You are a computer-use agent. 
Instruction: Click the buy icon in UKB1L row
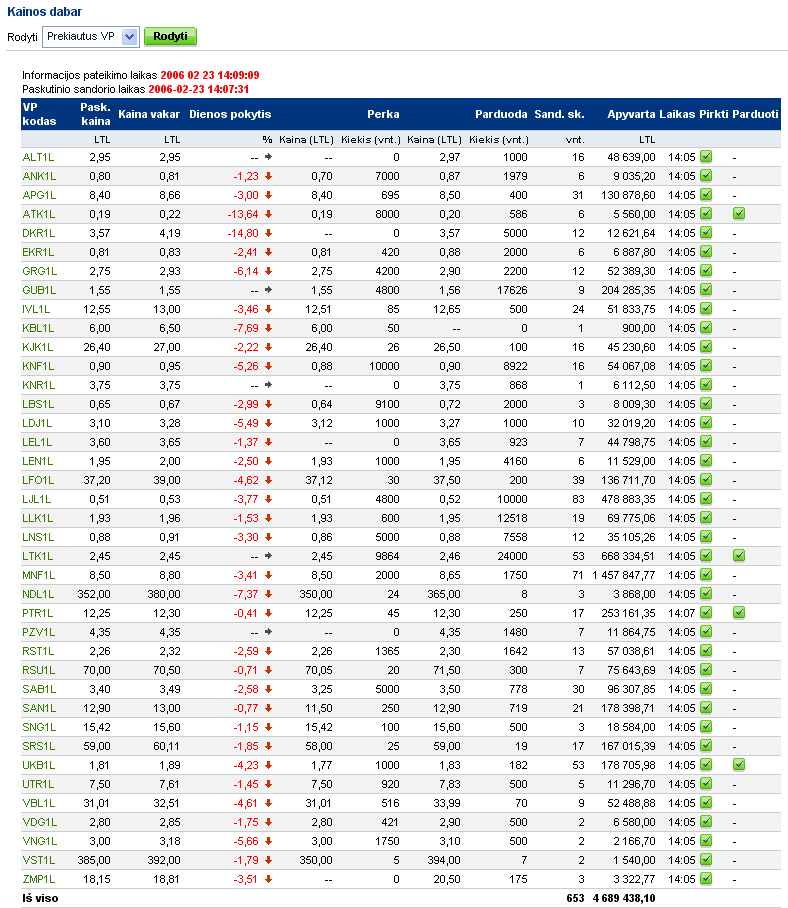click(706, 764)
